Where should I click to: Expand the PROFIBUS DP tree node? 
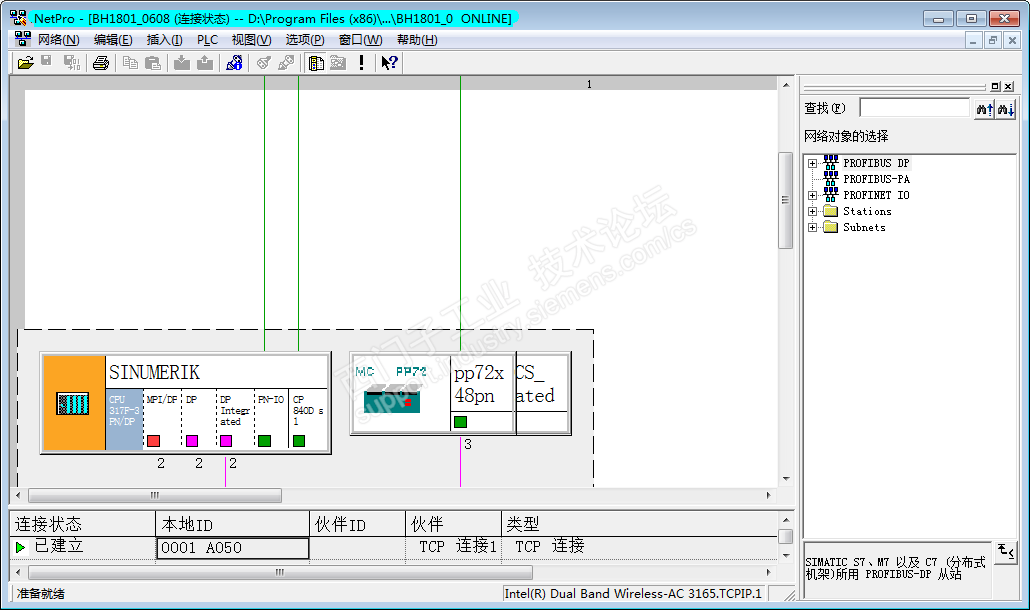[813, 163]
